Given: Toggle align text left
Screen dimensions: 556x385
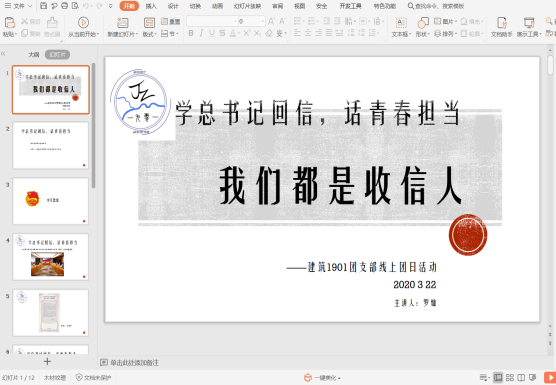Looking at the screenshot, I should click(297, 33).
